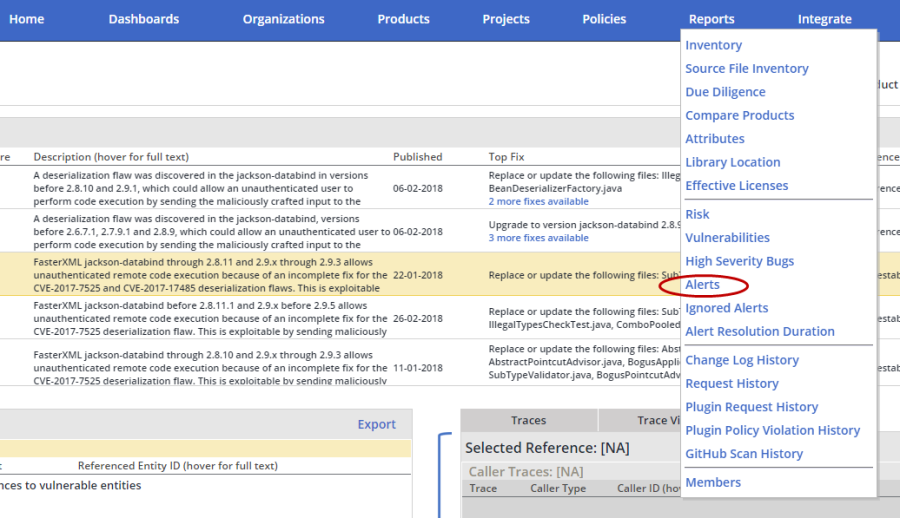
Task: Click the '3 more fixes available' link
Action: [538, 238]
